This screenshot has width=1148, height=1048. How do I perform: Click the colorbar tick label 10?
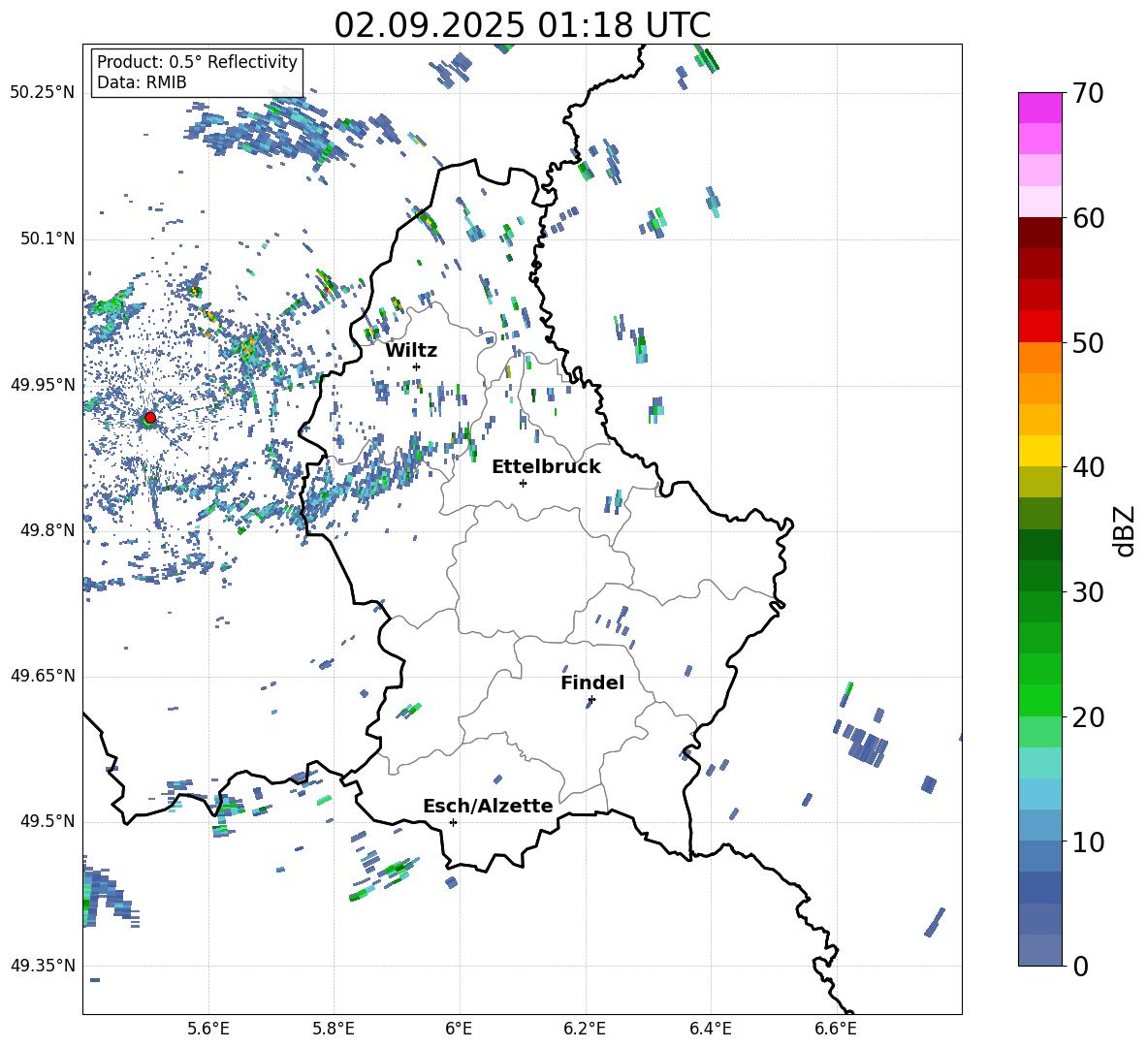point(1087,842)
